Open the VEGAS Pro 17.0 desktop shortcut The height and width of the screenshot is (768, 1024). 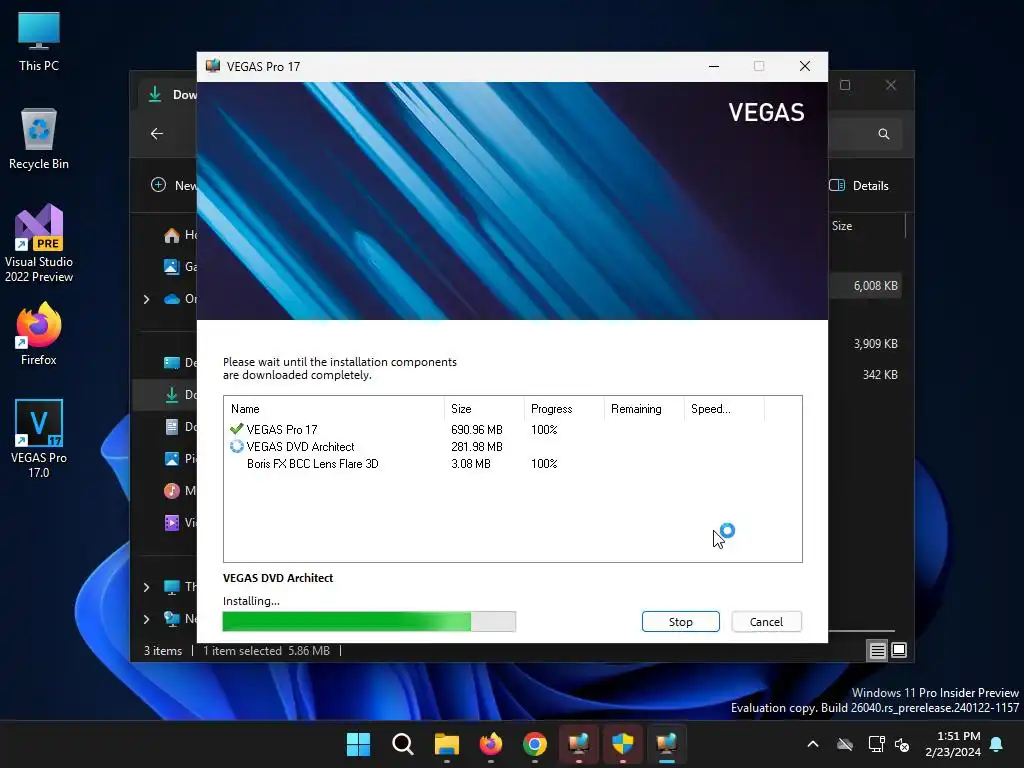(x=39, y=439)
